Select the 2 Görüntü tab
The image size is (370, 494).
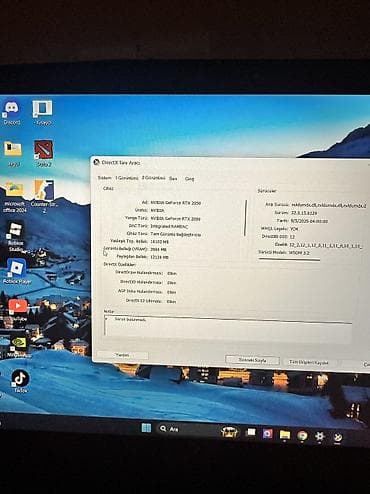tap(153, 178)
